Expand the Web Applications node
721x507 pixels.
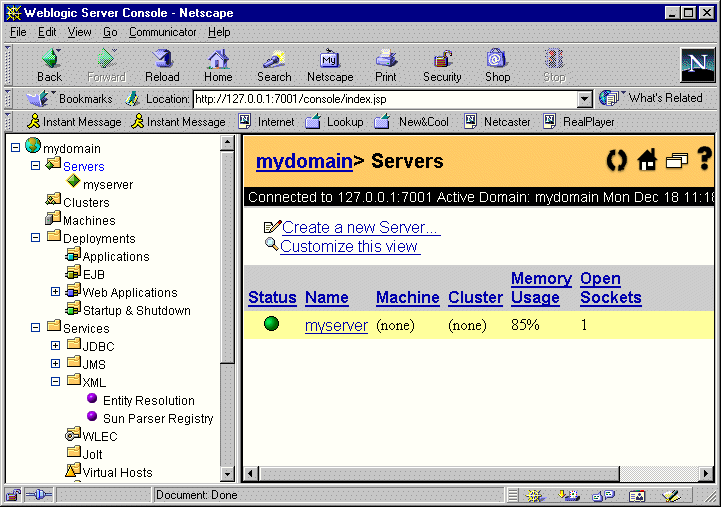[55, 291]
